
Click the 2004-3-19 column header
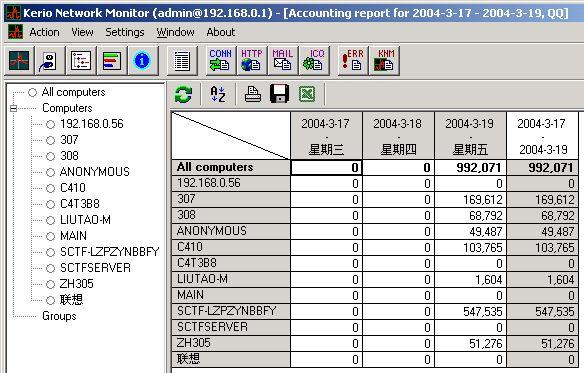click(x=470, y=136)
